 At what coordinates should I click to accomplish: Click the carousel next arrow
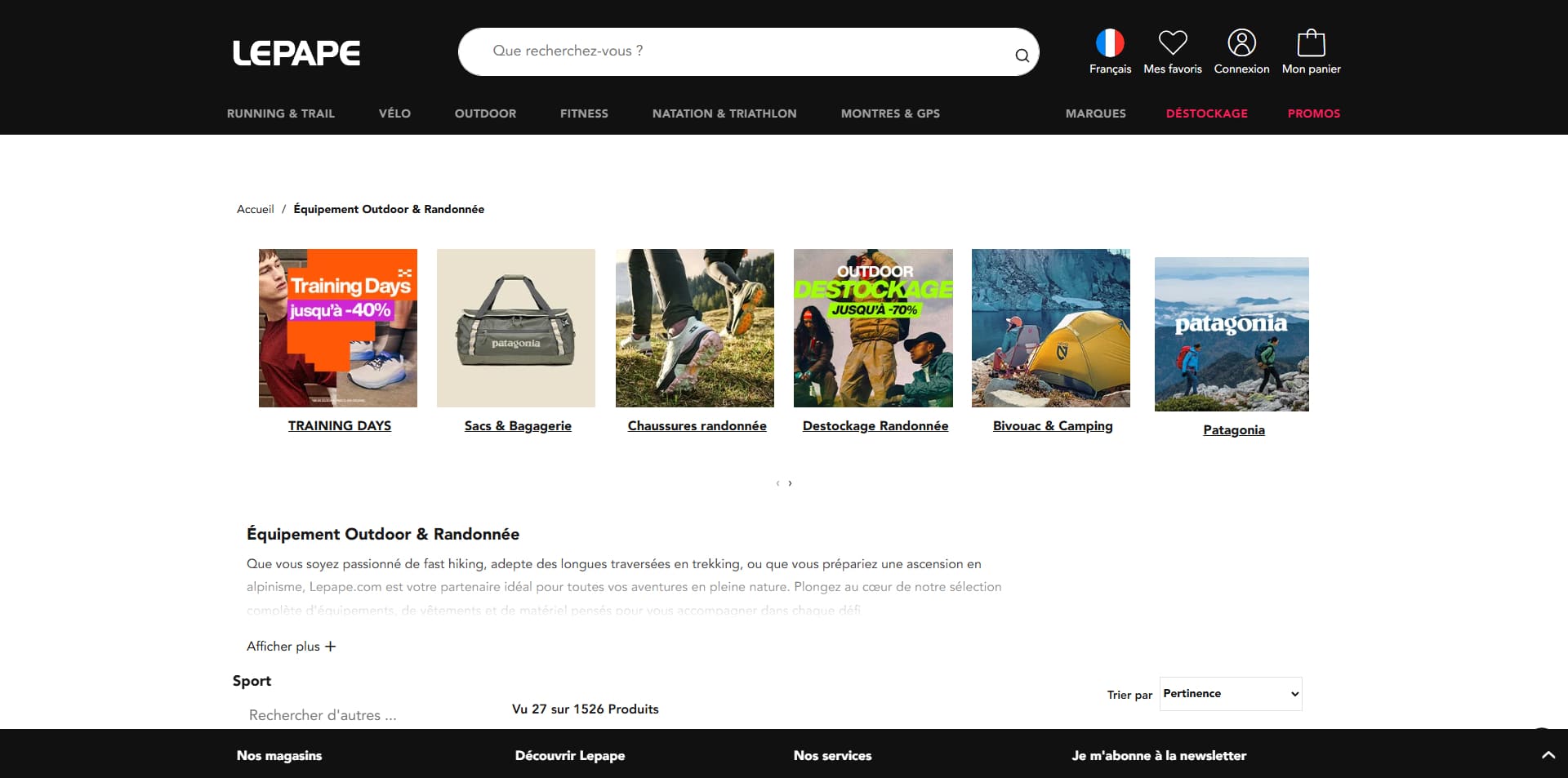coord(790,483)
